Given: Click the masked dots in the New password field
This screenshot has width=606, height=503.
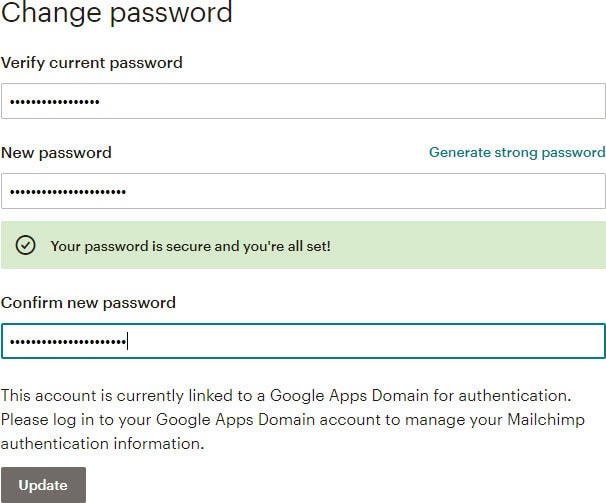Looking at the screenshot, I should [x=68, y=191].
